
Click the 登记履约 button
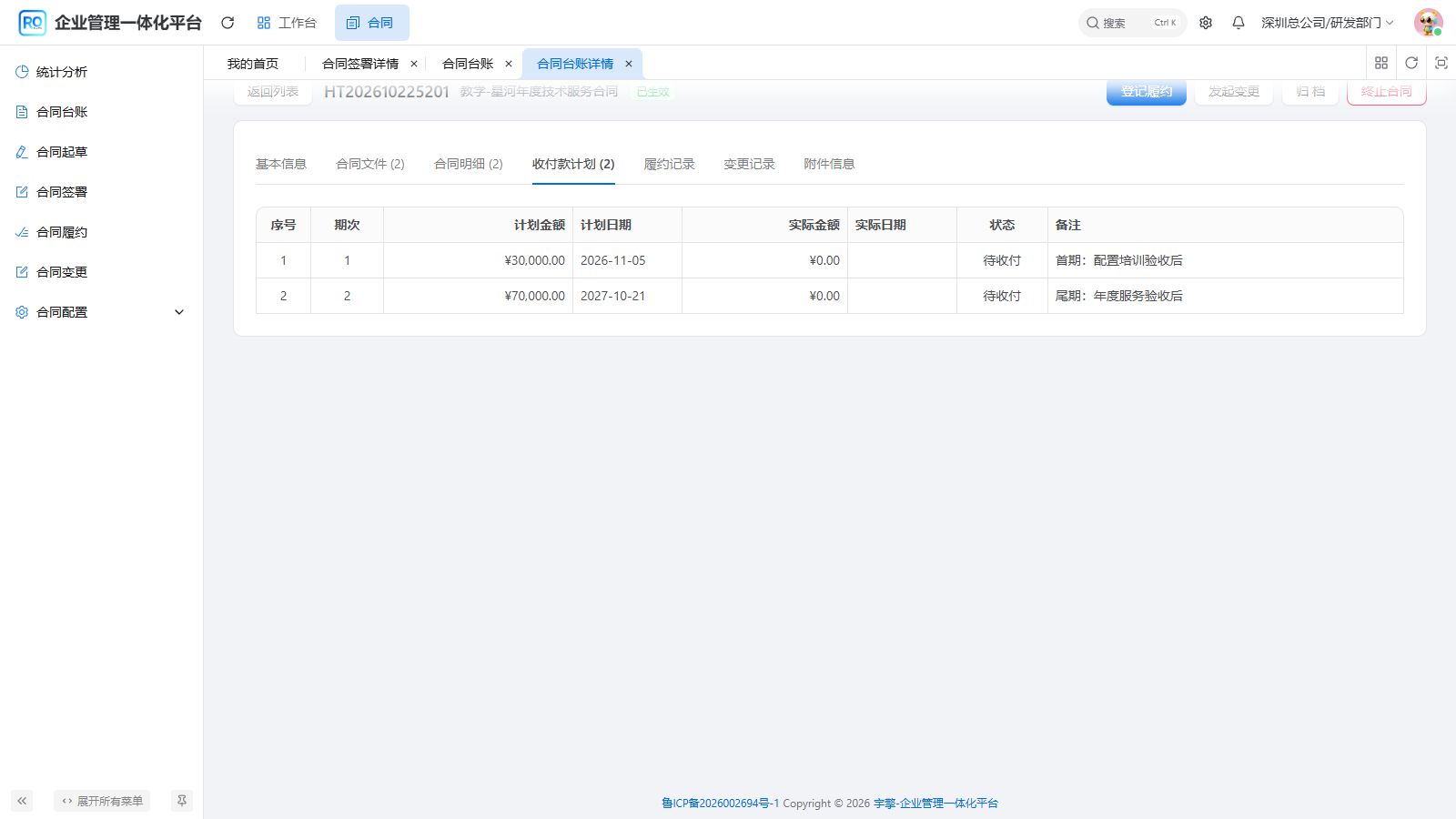(1147, 92)
